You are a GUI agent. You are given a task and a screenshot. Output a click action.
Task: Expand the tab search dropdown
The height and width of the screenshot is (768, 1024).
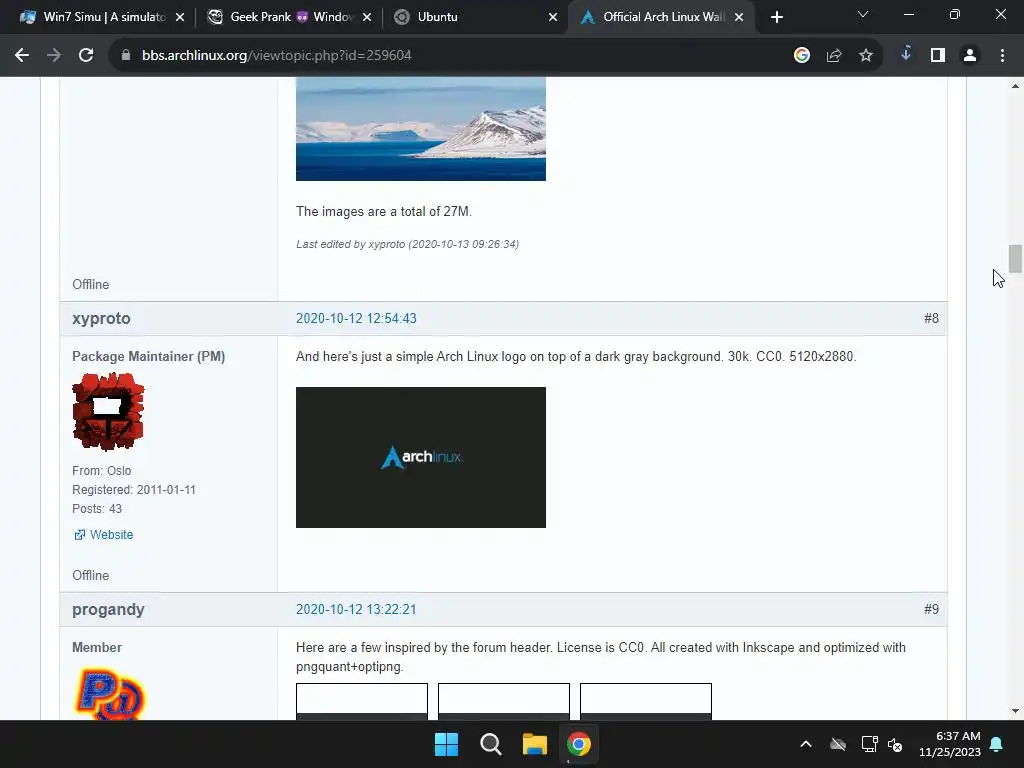(863, 14)
